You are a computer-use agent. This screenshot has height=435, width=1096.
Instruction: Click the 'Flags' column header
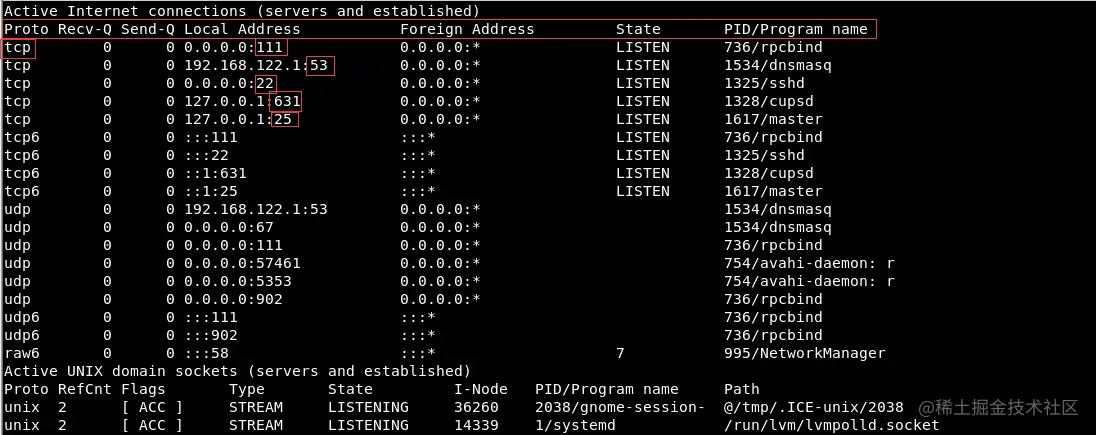(x=143, y=389)
